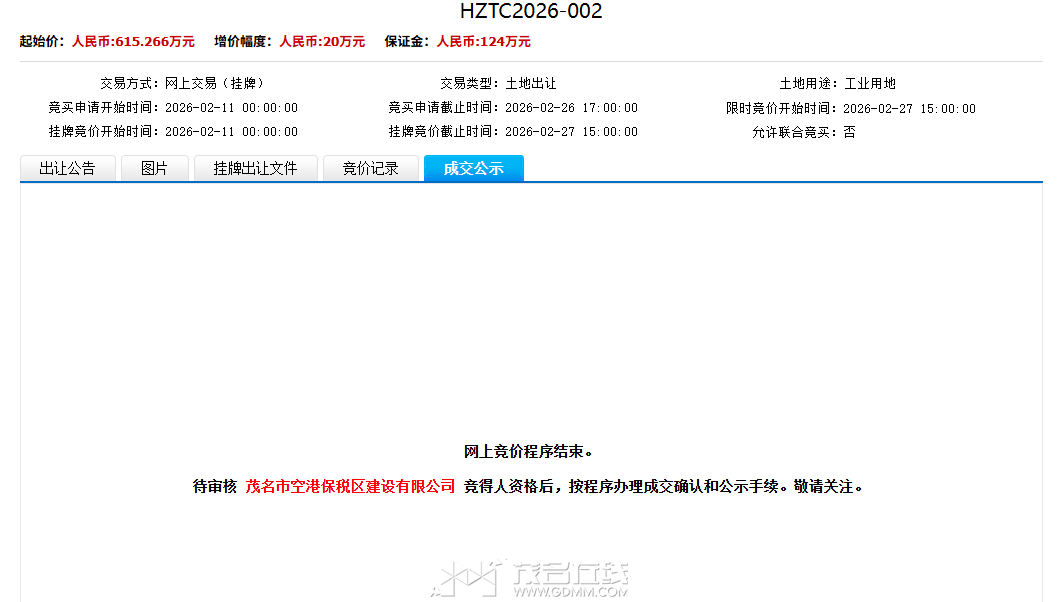Viewport: 1057px width, 602px height.
Task: Open the 挂牌出让文件 tab
Action: click(255, 169)
